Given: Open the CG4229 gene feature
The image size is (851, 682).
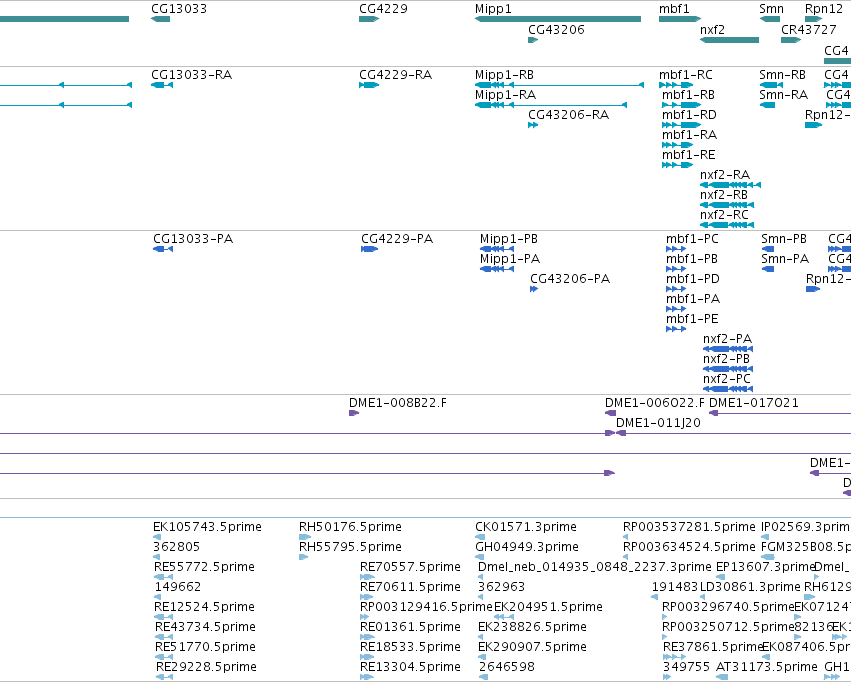Looking at the screenshot, I should pyautogui.click(x=369, y=19).
